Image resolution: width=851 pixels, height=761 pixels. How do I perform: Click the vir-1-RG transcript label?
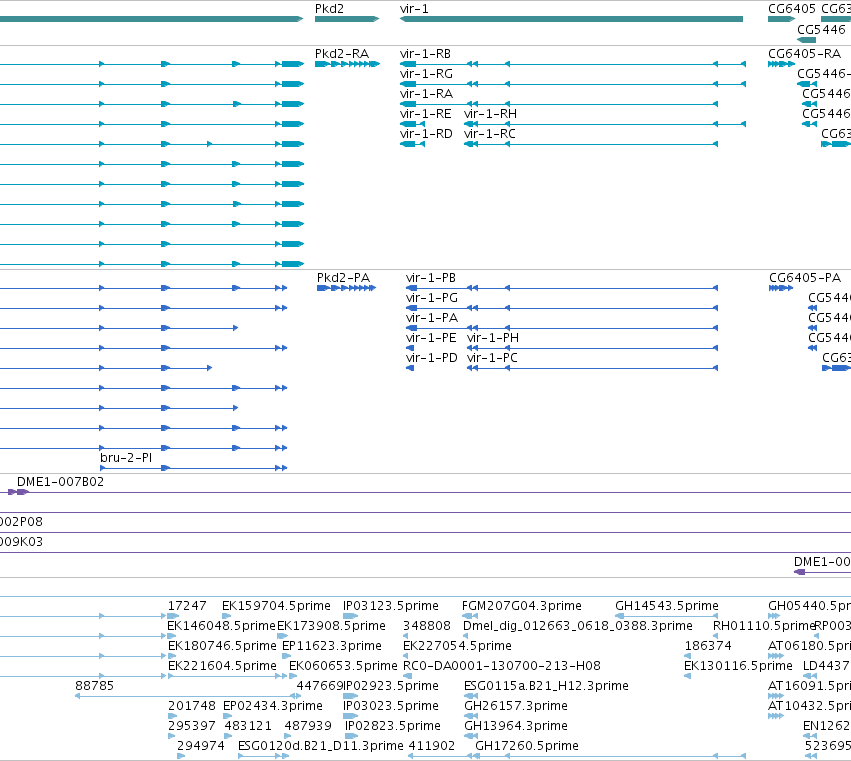(x=426, y=74)
